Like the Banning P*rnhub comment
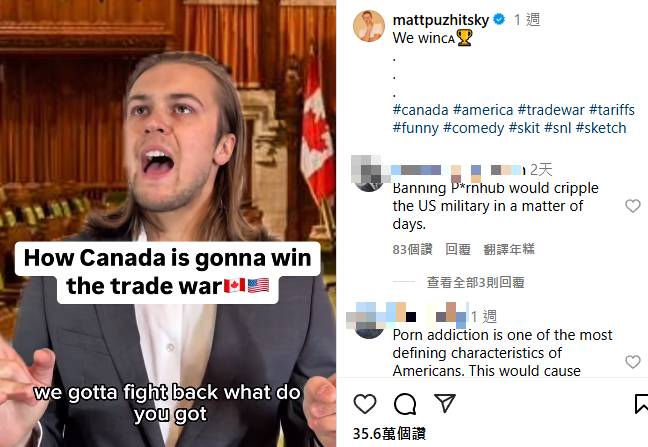Viewport: 648px width, 447px height. click(633, 206)
